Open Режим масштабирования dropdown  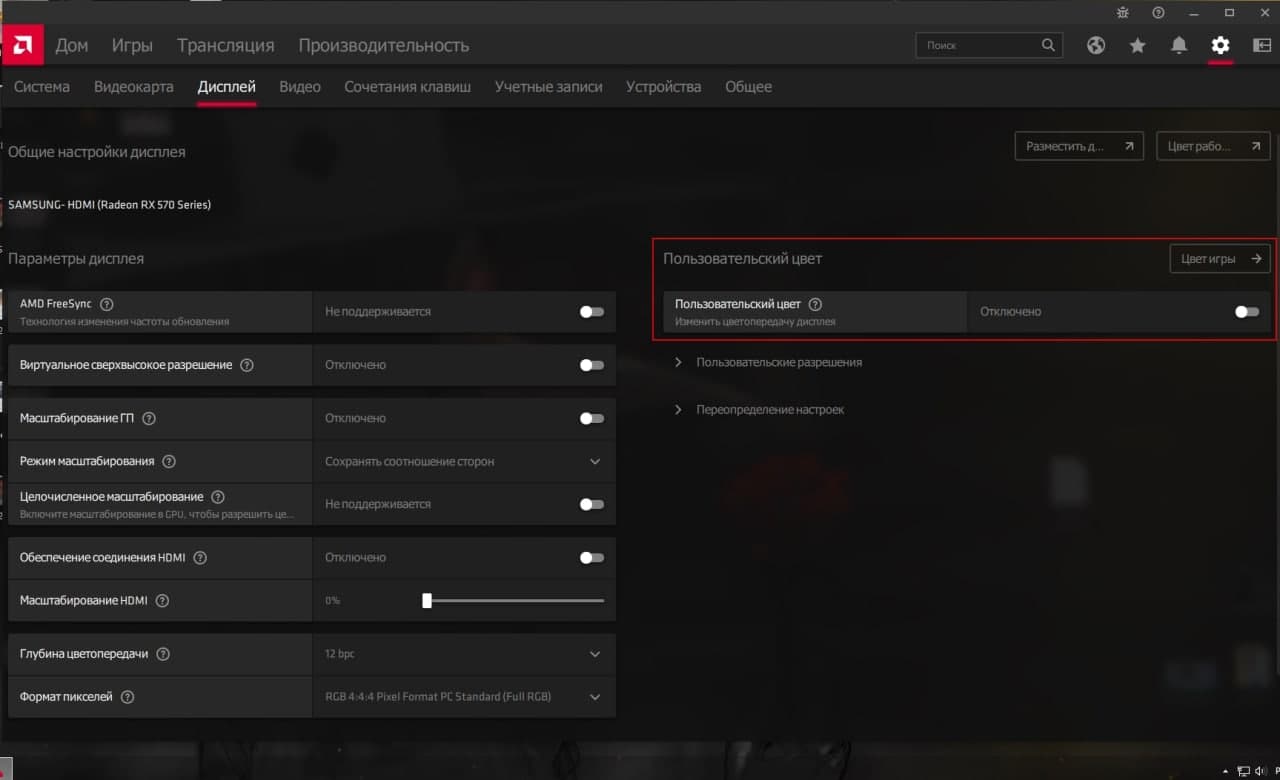click(464, 461)
